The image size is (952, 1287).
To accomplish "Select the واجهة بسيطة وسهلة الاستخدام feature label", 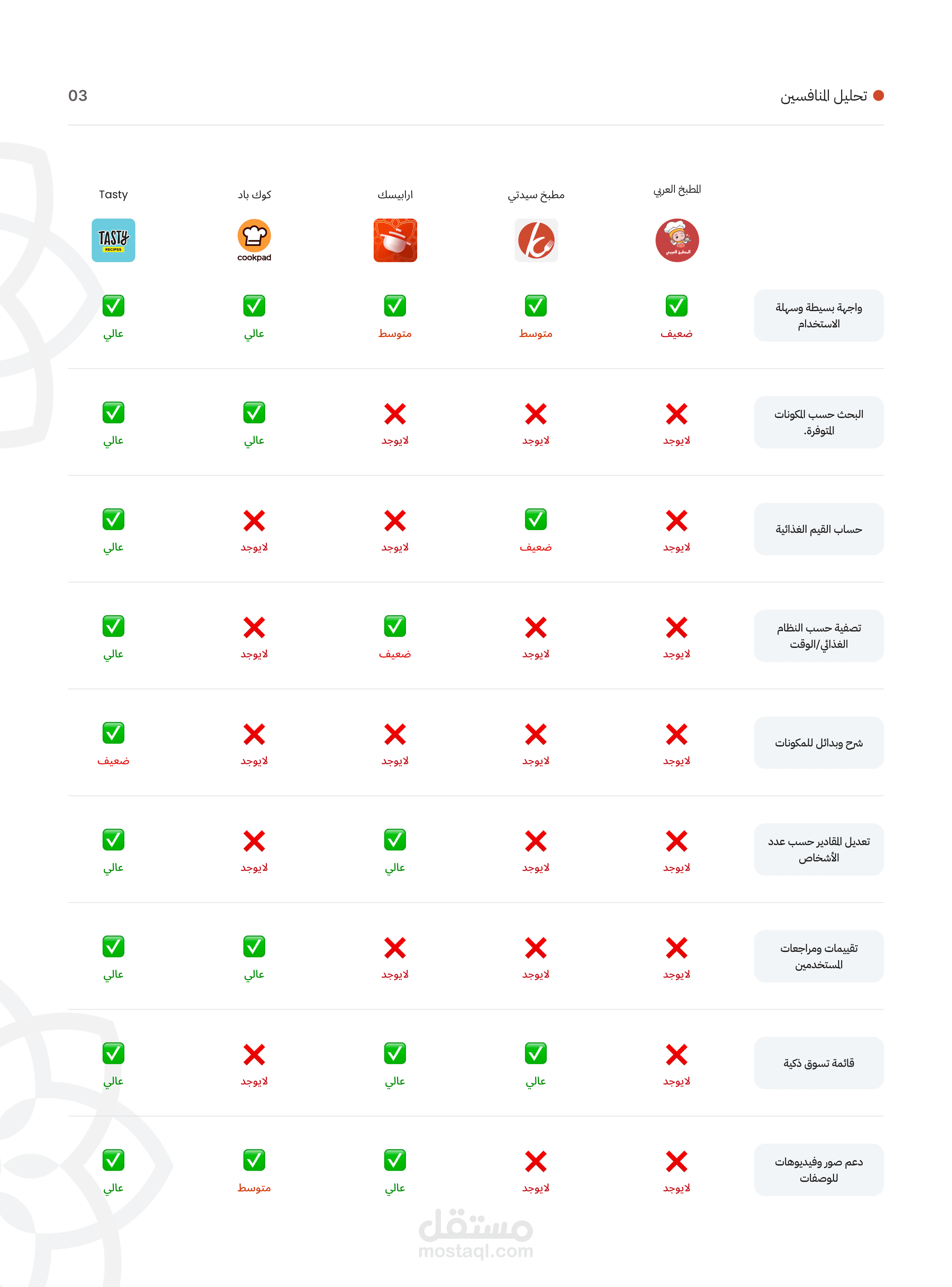I will pyautogui.click(x=818, y=315).
